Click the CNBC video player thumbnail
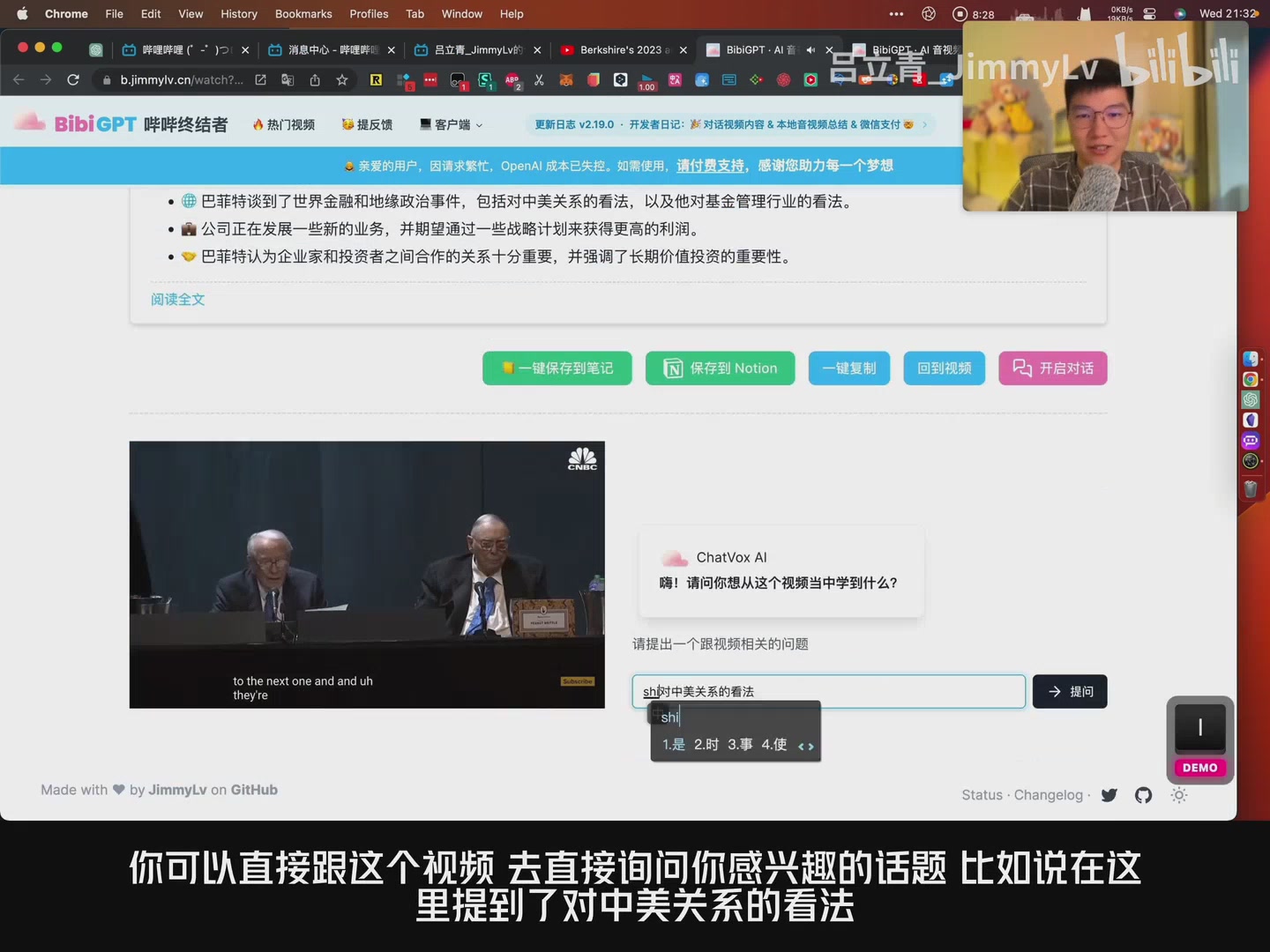 click(367, 574)
